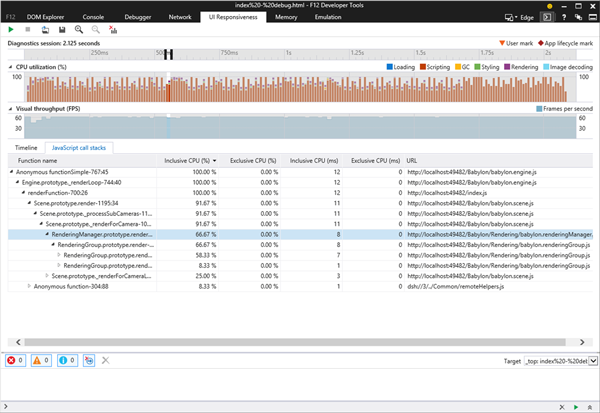Expand Anonymous function-304:88 node
This screenshot has width=600, height=413.
[x=29, y=286]
